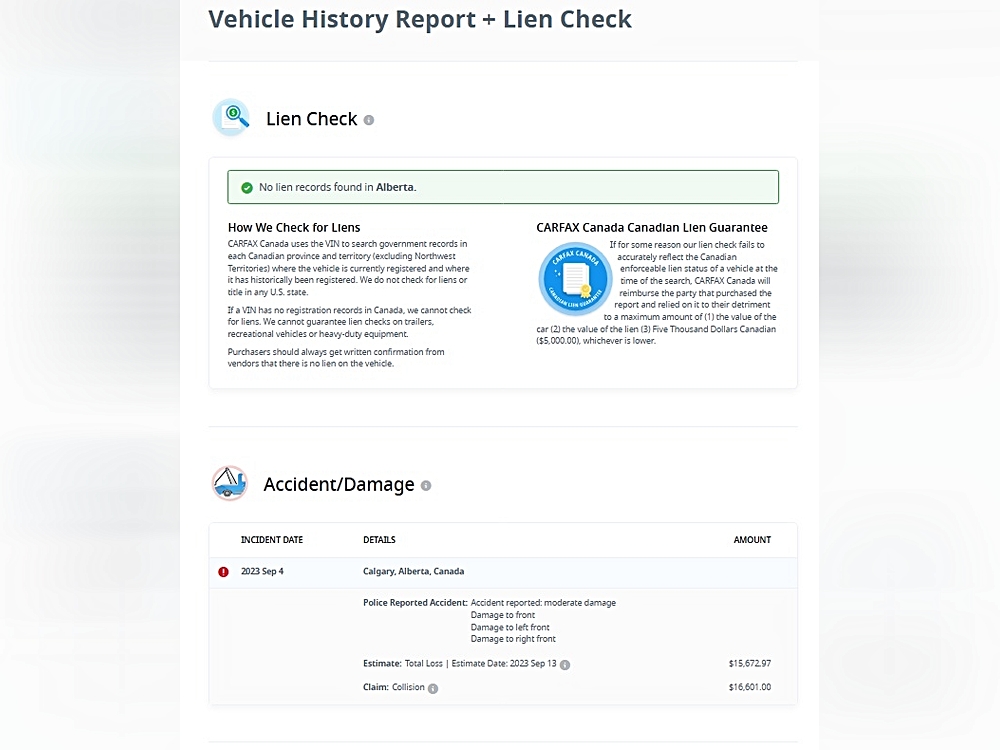Click 'Accident reported: moderate damage' line
1000x750 pixels.
[x=543, y=603]
